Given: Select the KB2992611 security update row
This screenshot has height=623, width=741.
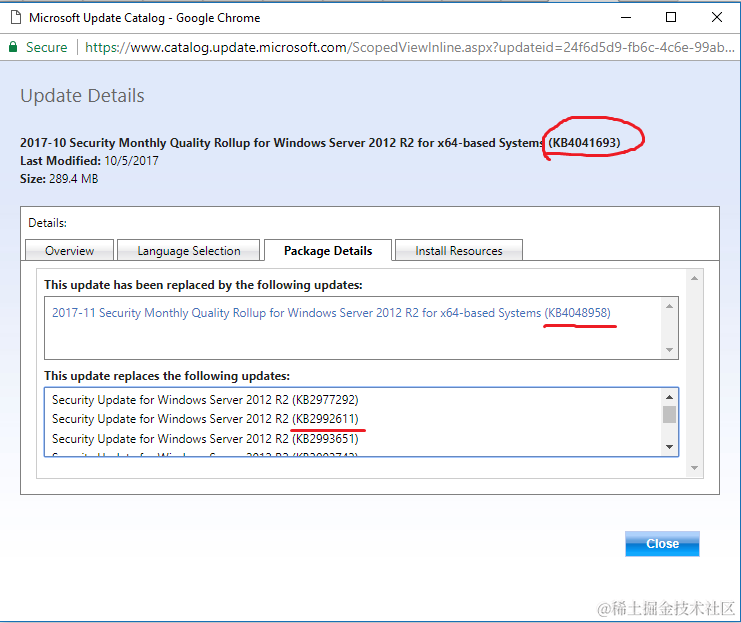Looking at the screenshot, I should pyautogui.click(x=205, y=419).
